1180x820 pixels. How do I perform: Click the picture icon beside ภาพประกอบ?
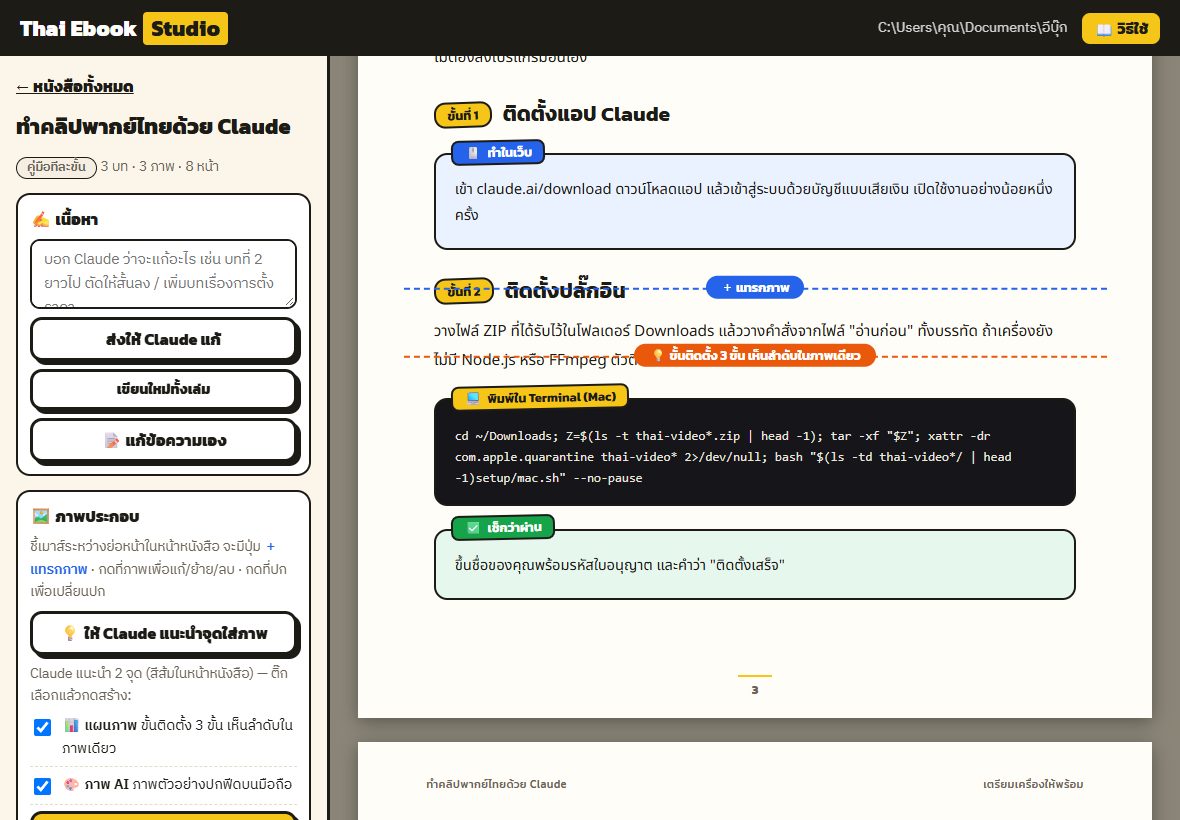point(41,516)
